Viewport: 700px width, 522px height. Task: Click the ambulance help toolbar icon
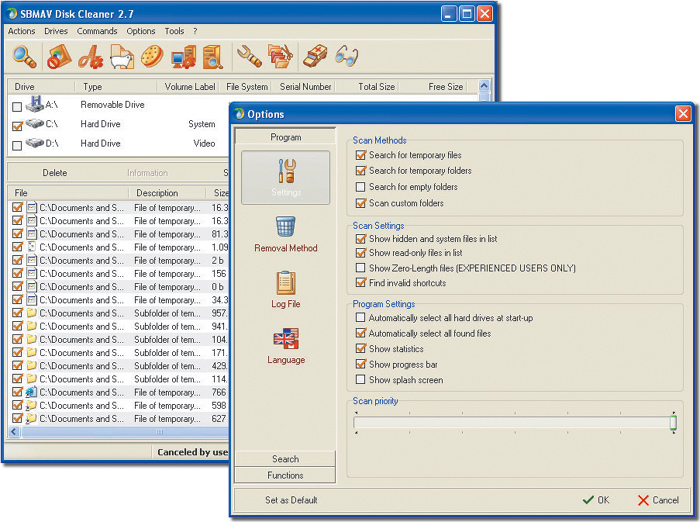click(315, 57)
